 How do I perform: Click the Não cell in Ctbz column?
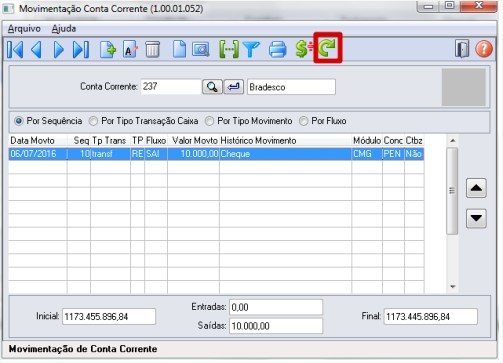pyautogui.click(x=414, y=154)
